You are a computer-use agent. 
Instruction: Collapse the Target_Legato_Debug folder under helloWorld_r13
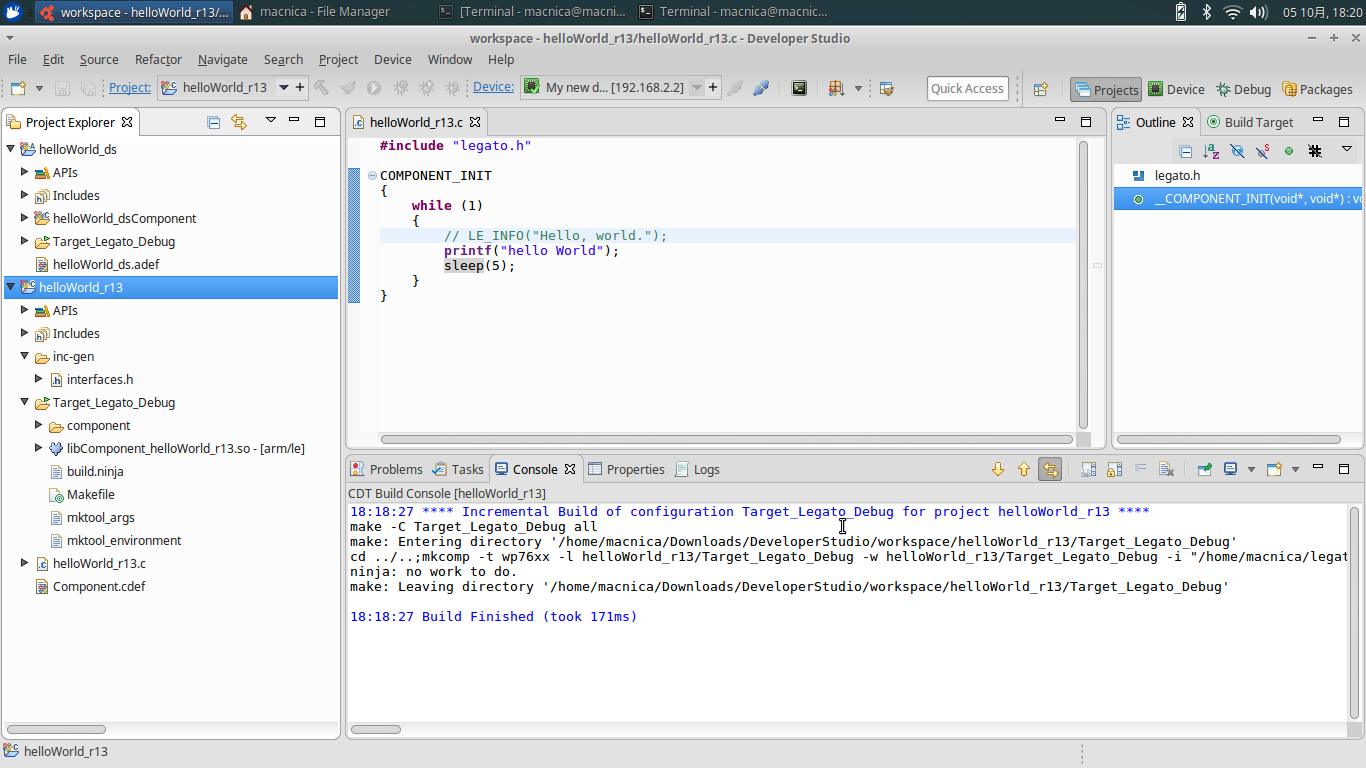coord(25,402)
